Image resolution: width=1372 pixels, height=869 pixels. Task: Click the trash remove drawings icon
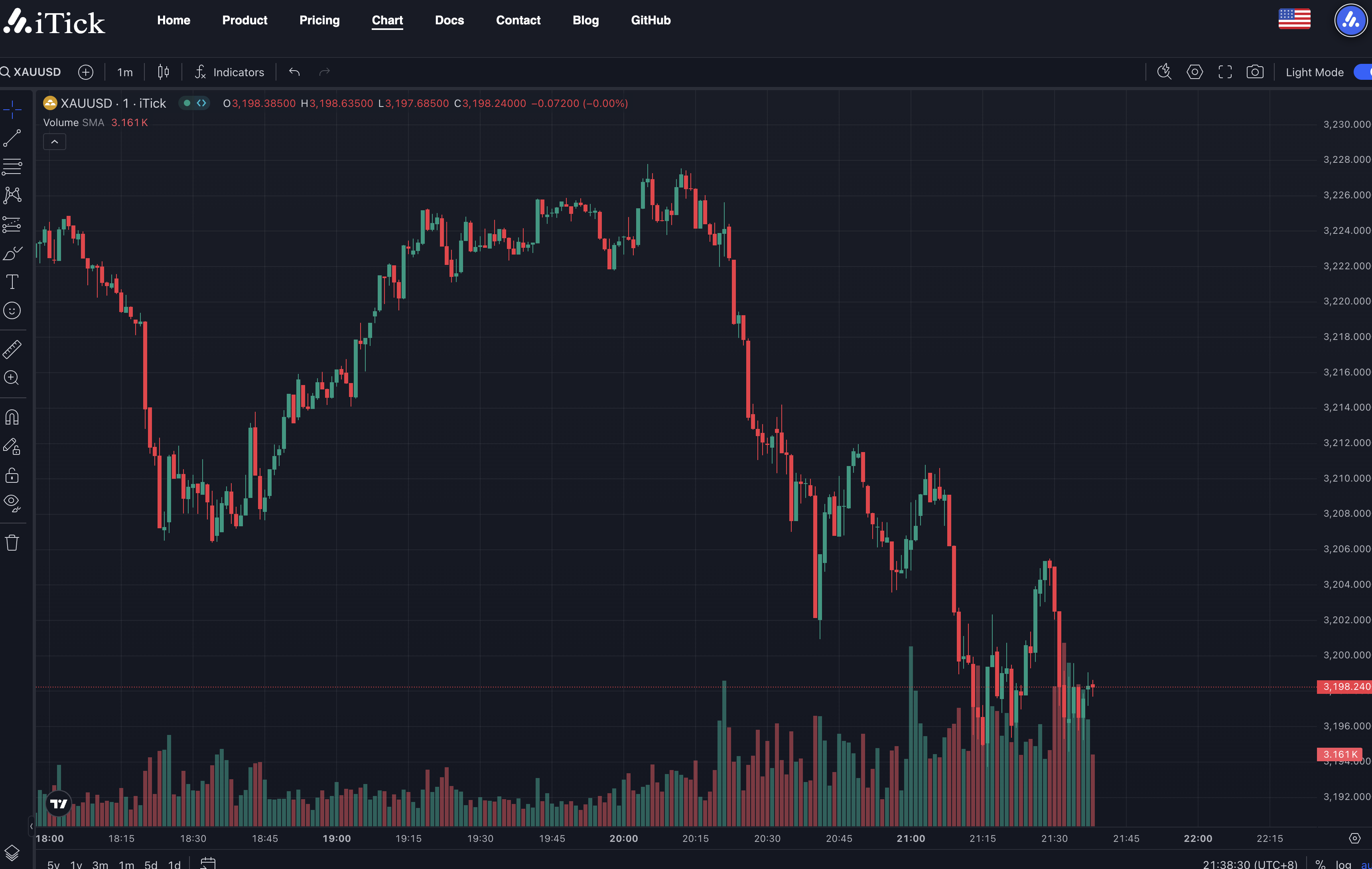(12, 543)
